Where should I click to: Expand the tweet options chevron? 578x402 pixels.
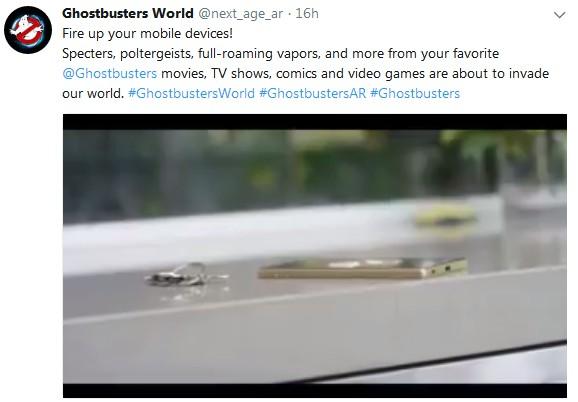pos(560,15)
